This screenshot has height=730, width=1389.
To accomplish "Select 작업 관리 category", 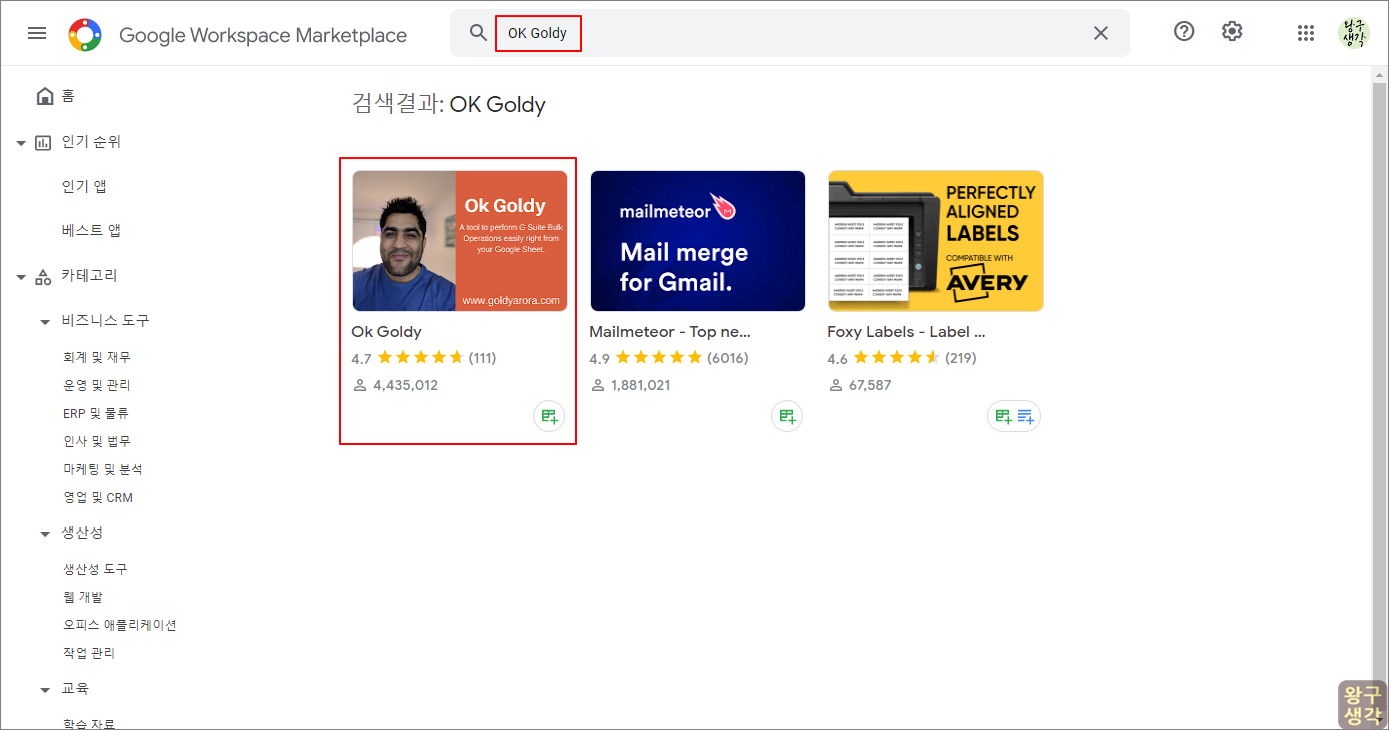I will (89, 653).
